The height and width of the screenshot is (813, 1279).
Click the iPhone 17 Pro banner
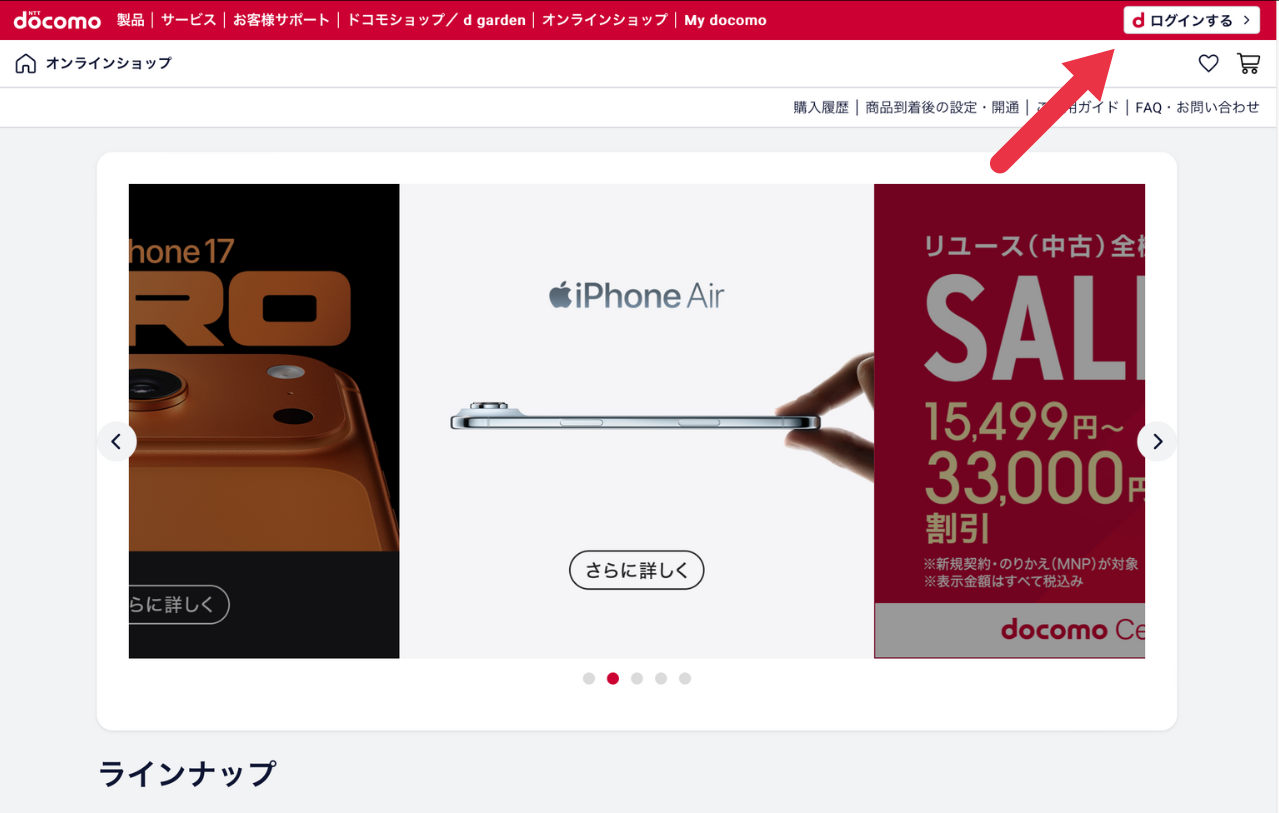pos(264,421)
